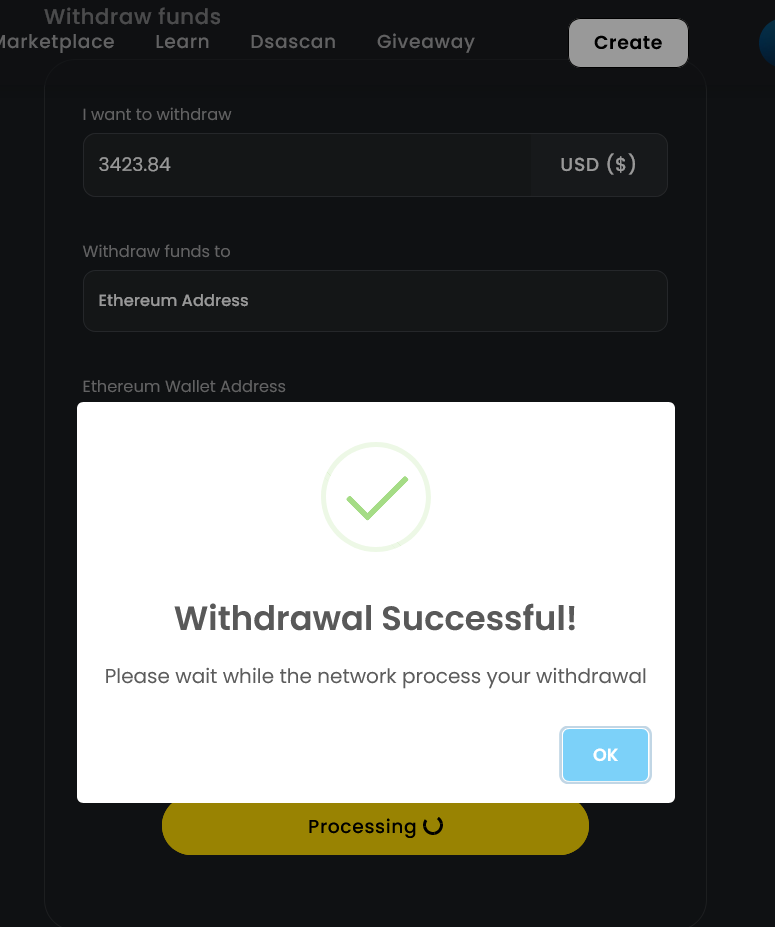Viewport: 775px width, 927px height.
Task: Click the I want to withdraw label
Action: 157,114
